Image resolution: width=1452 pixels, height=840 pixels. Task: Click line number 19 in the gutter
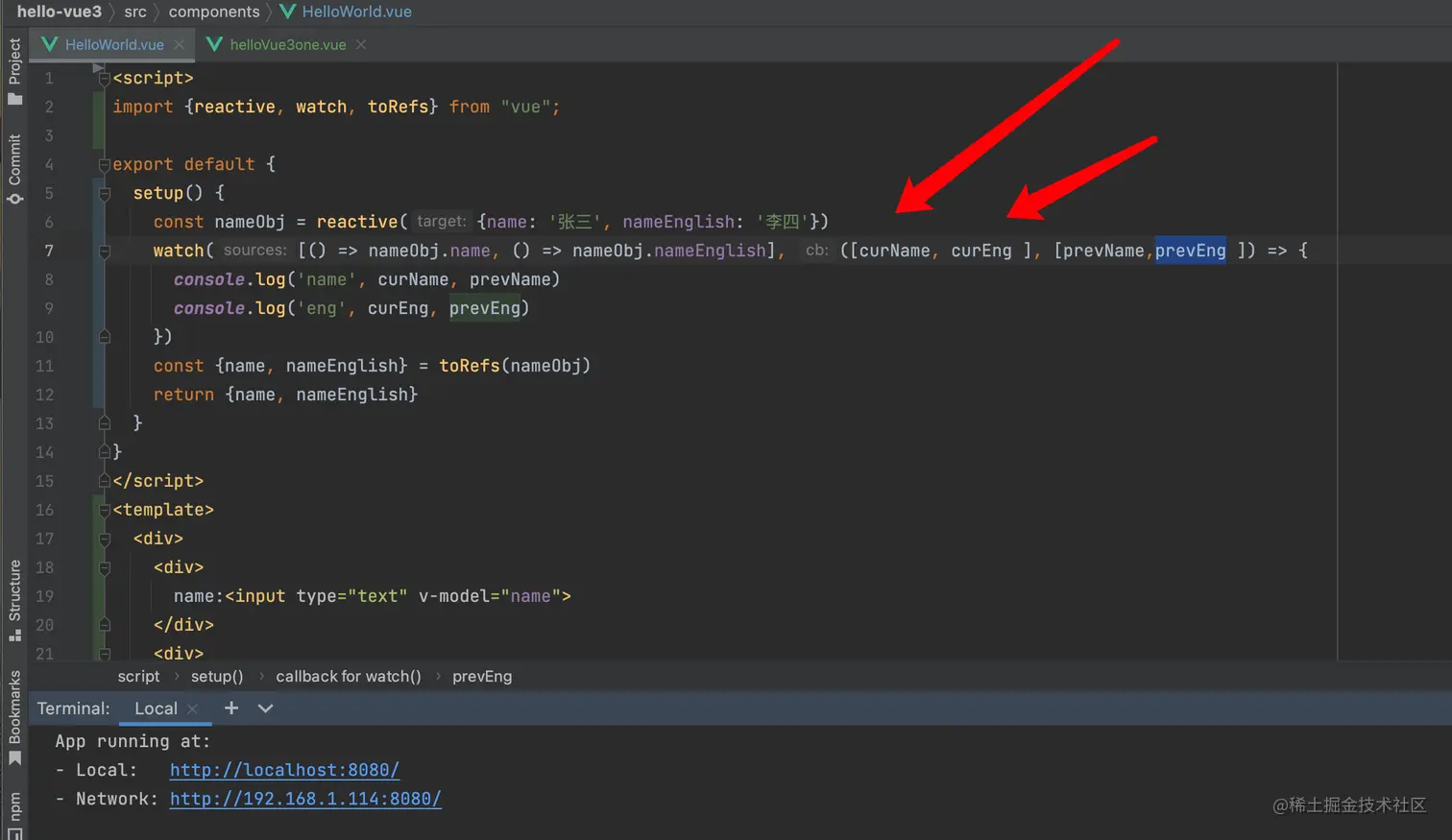pos(44,596)
